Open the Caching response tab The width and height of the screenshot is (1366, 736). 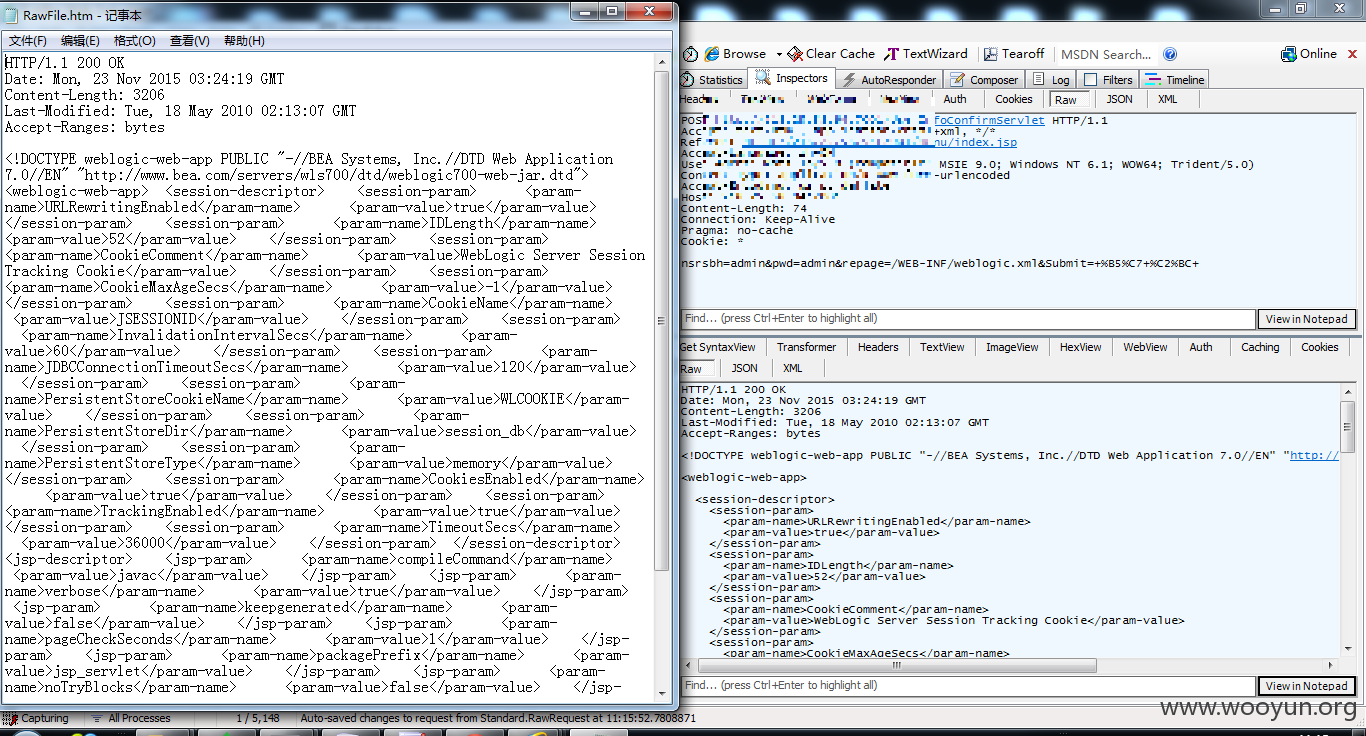pos(1260,347)
